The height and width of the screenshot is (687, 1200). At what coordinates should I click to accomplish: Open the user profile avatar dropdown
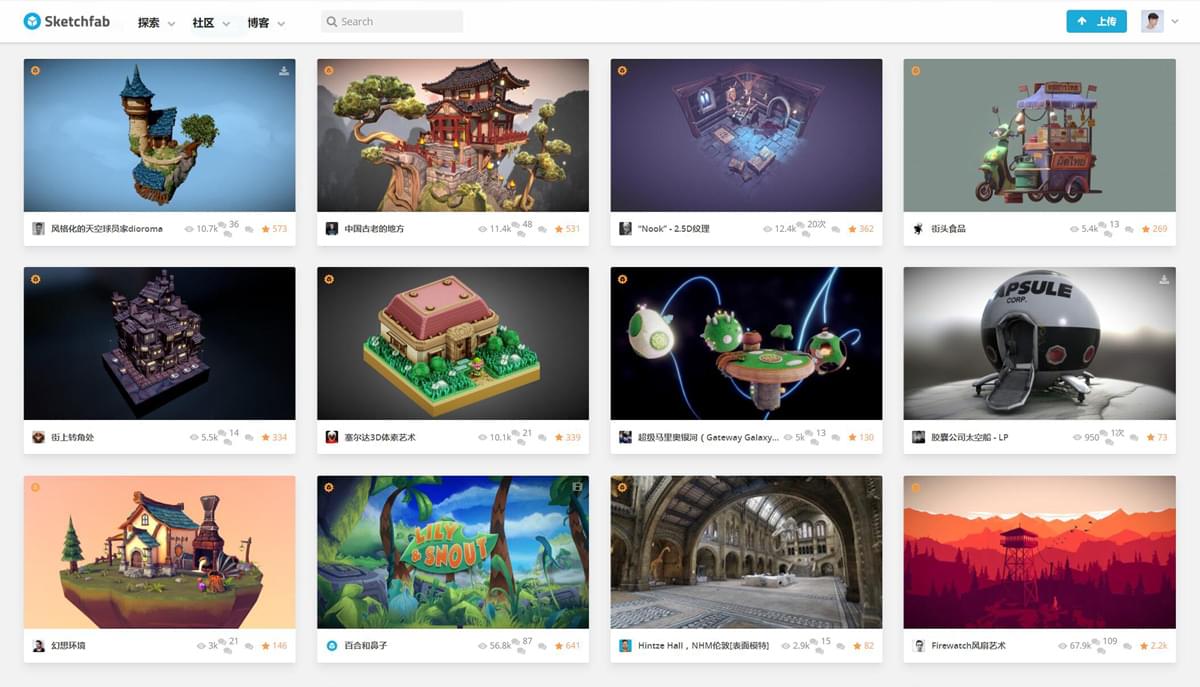(1160, 21)
